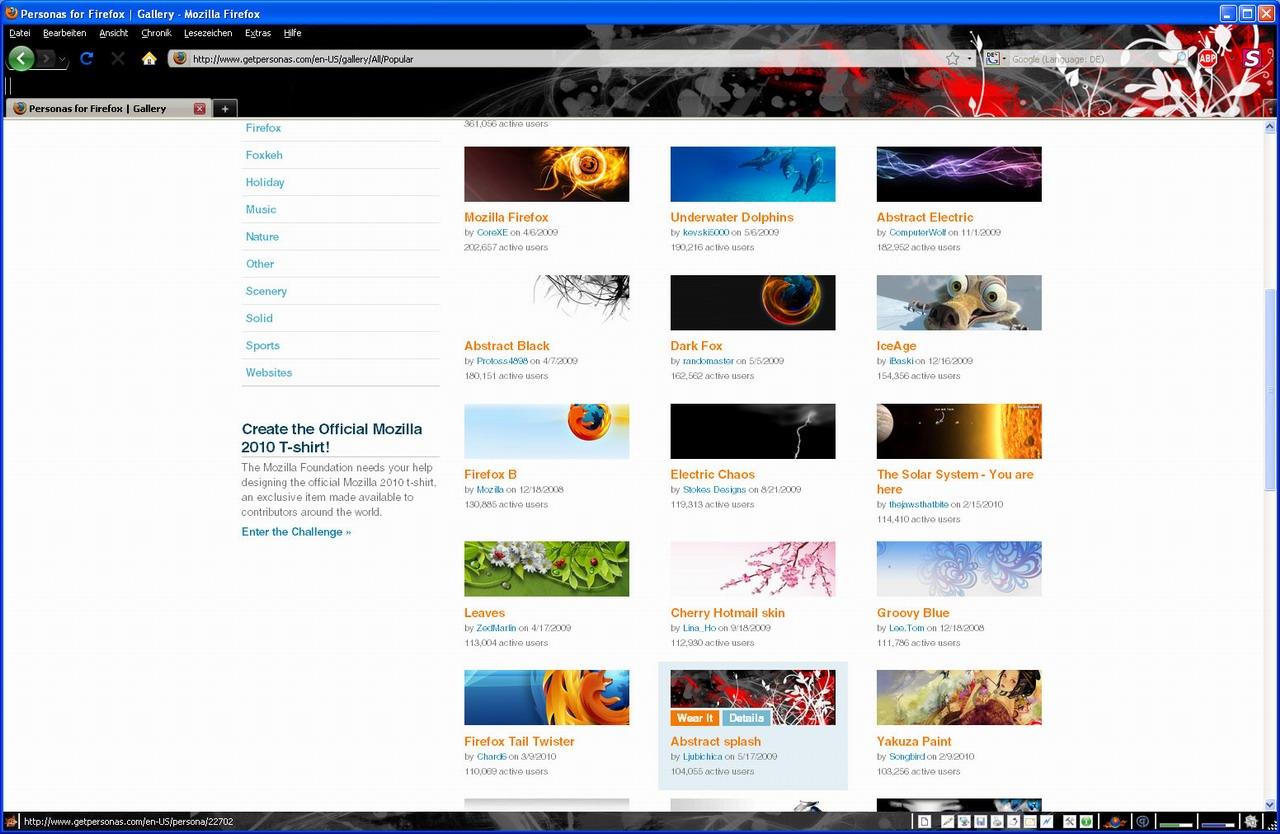1280x834 pixels.
Task: Open the Adblock Plus toolbar icon
Action: [1207, 59]
